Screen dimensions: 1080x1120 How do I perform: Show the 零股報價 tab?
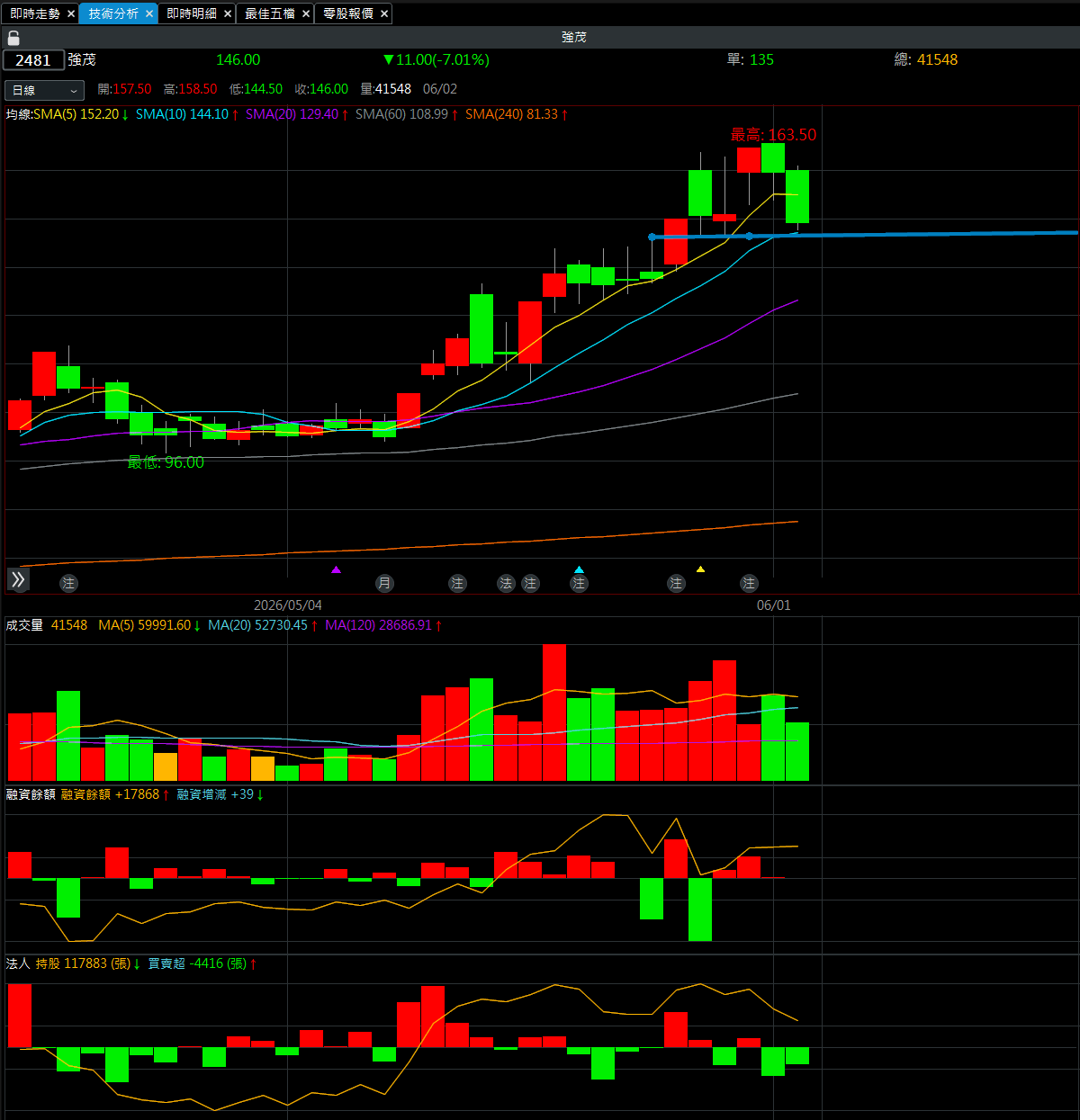[x=348, y=13]
